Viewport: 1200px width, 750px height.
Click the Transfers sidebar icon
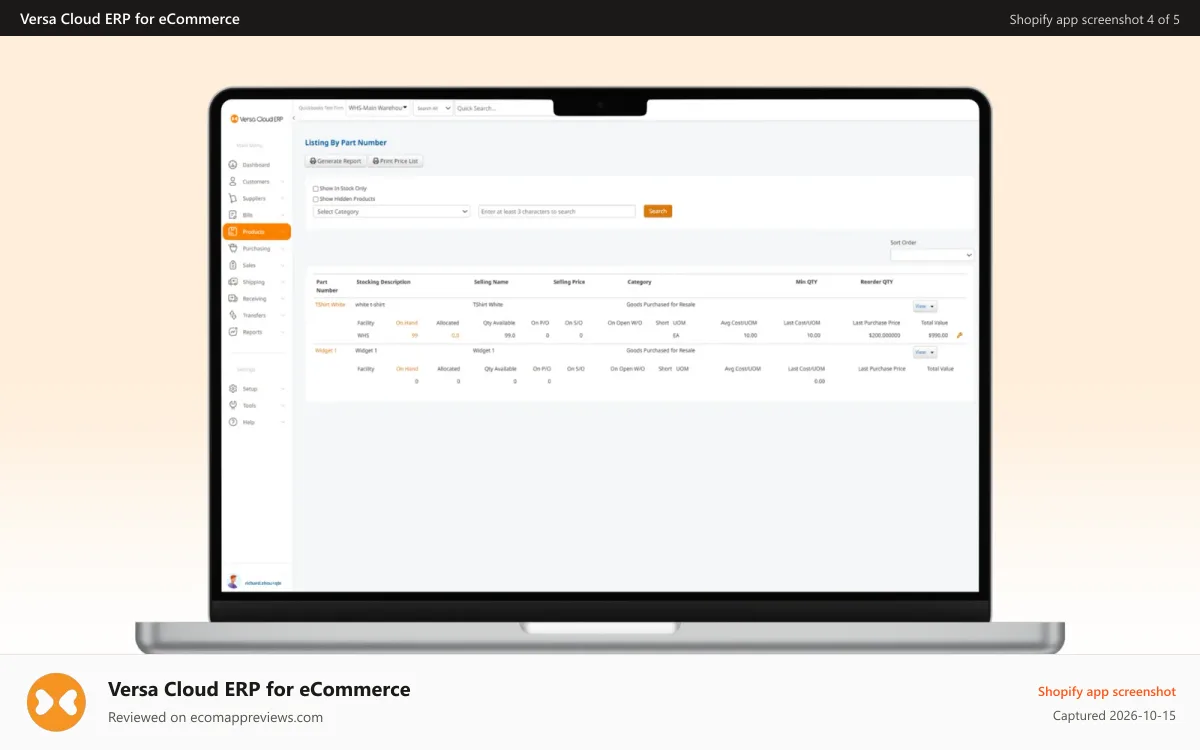(233, 315)
